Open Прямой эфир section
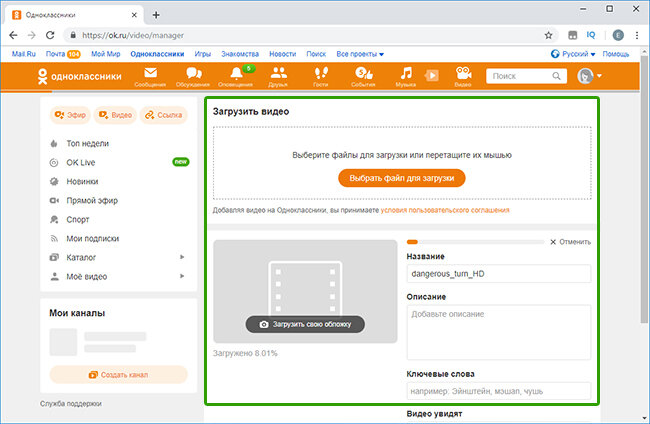The height and width of the screenshot is (424, 650). [x=92, y=201]
